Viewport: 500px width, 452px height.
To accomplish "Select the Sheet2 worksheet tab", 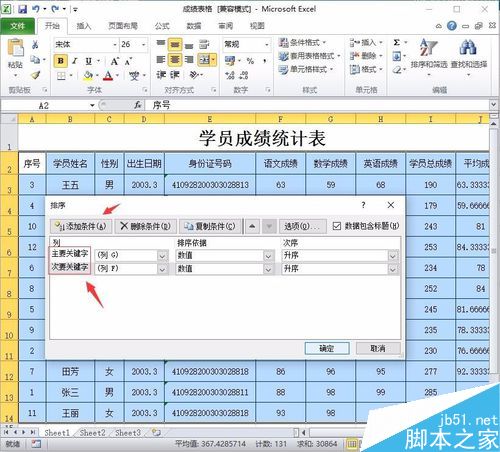I will coord(92,433).
